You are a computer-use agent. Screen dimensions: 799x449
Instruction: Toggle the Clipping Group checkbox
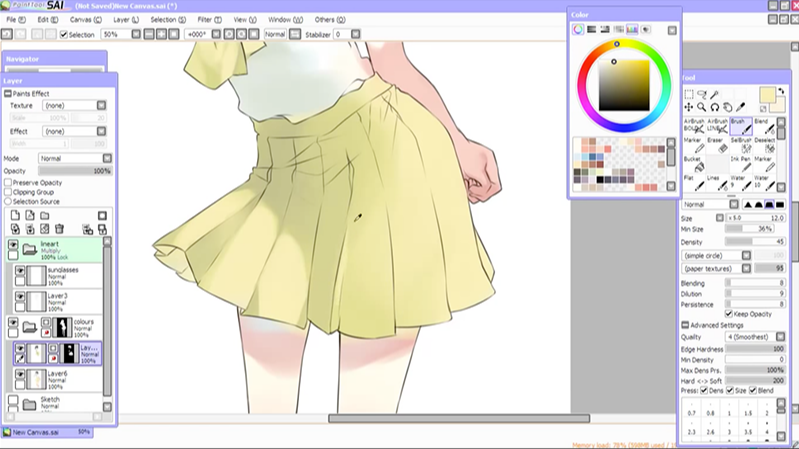tap(8, 192)
